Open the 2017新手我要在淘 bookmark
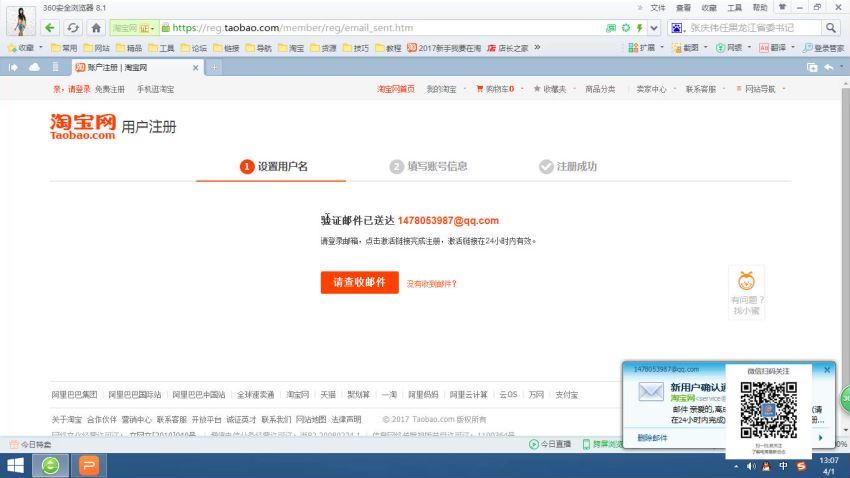 tap(444, 48)
